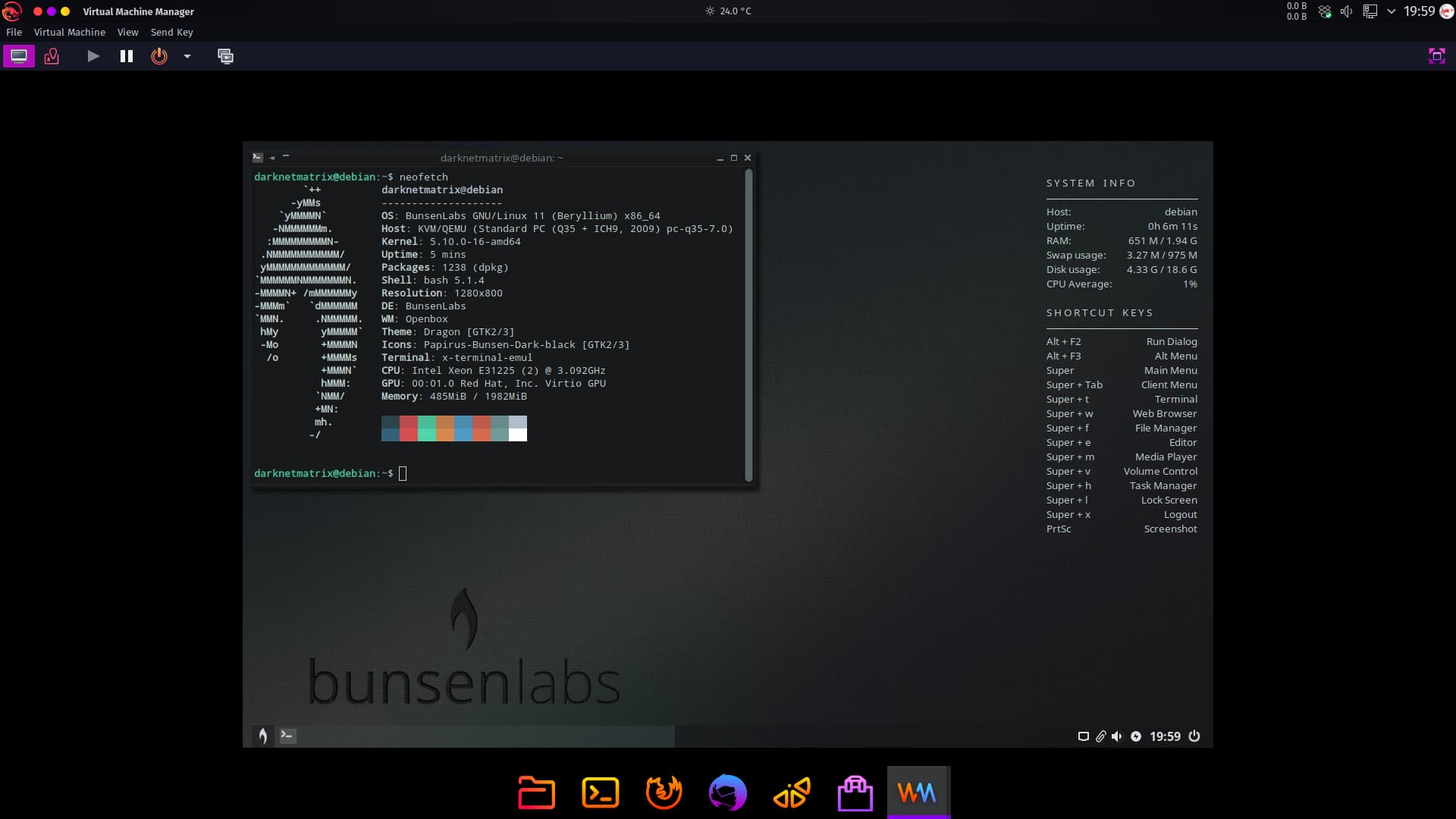Viewport: 1456px width, 819px height.
Task: Open the file manager dock icon
Action: click(x=536, y=793)
